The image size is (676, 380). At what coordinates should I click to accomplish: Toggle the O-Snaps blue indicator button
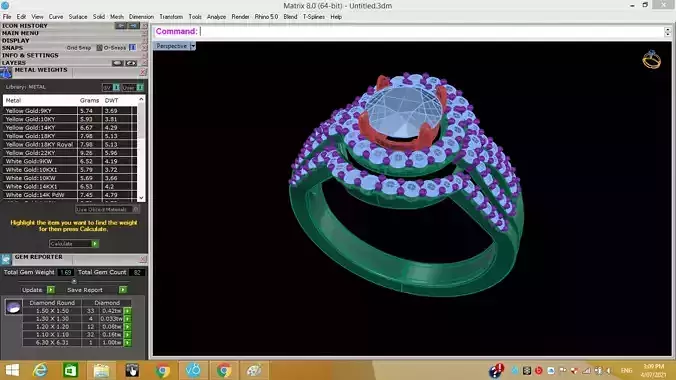click(x=132, y=47)
